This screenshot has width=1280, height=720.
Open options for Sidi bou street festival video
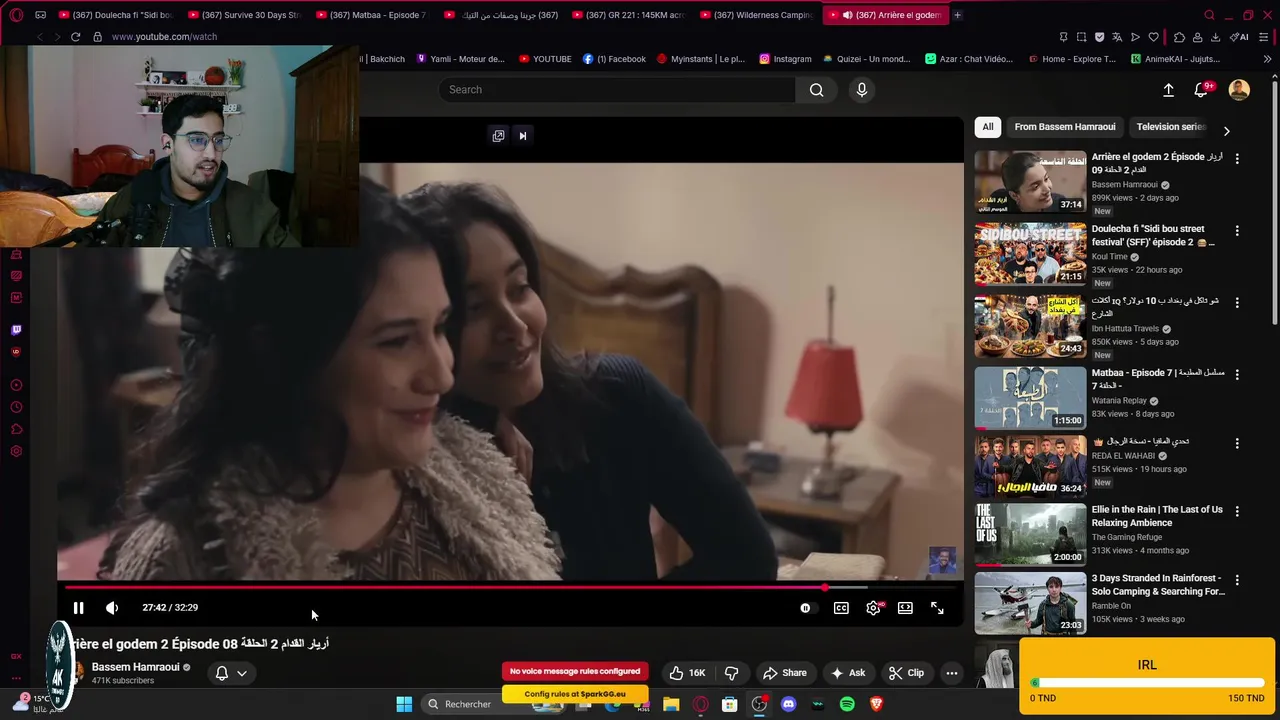1237,231
